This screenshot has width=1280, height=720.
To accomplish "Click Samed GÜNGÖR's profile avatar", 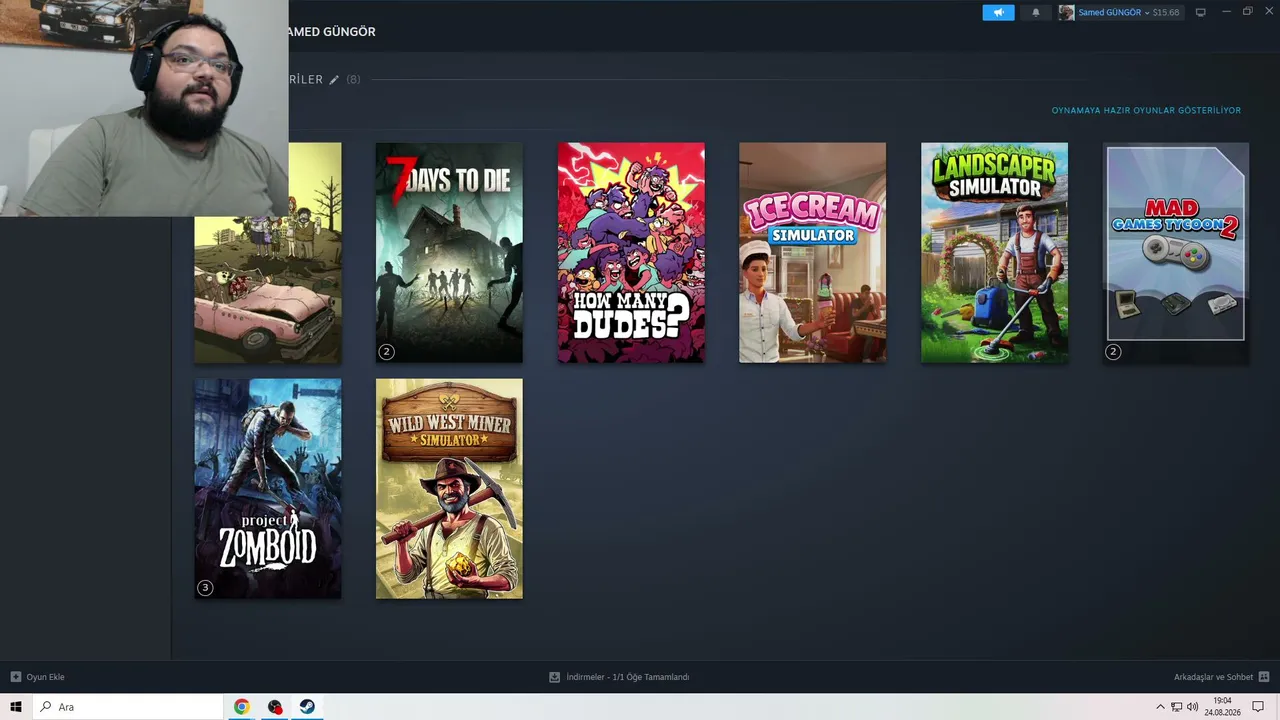I will click(1067, 12).
